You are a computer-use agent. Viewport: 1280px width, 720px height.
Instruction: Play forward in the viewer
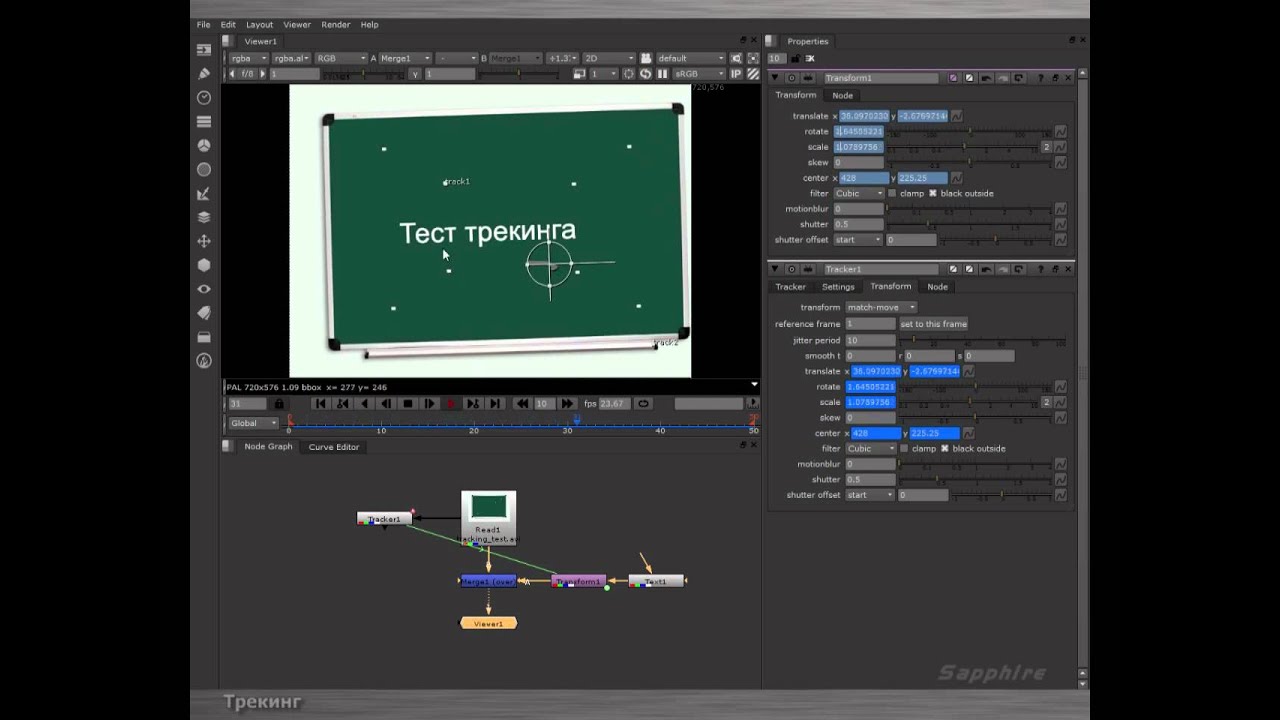pos(429,403)
